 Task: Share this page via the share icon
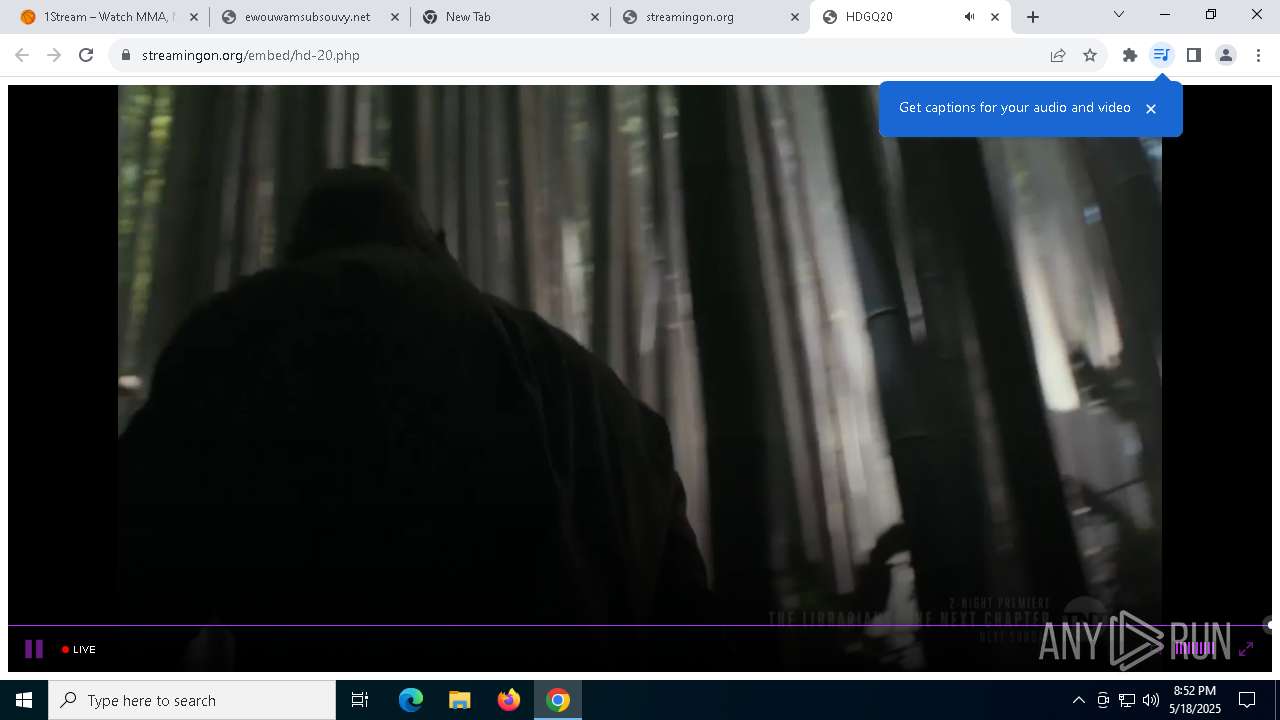1058,55
